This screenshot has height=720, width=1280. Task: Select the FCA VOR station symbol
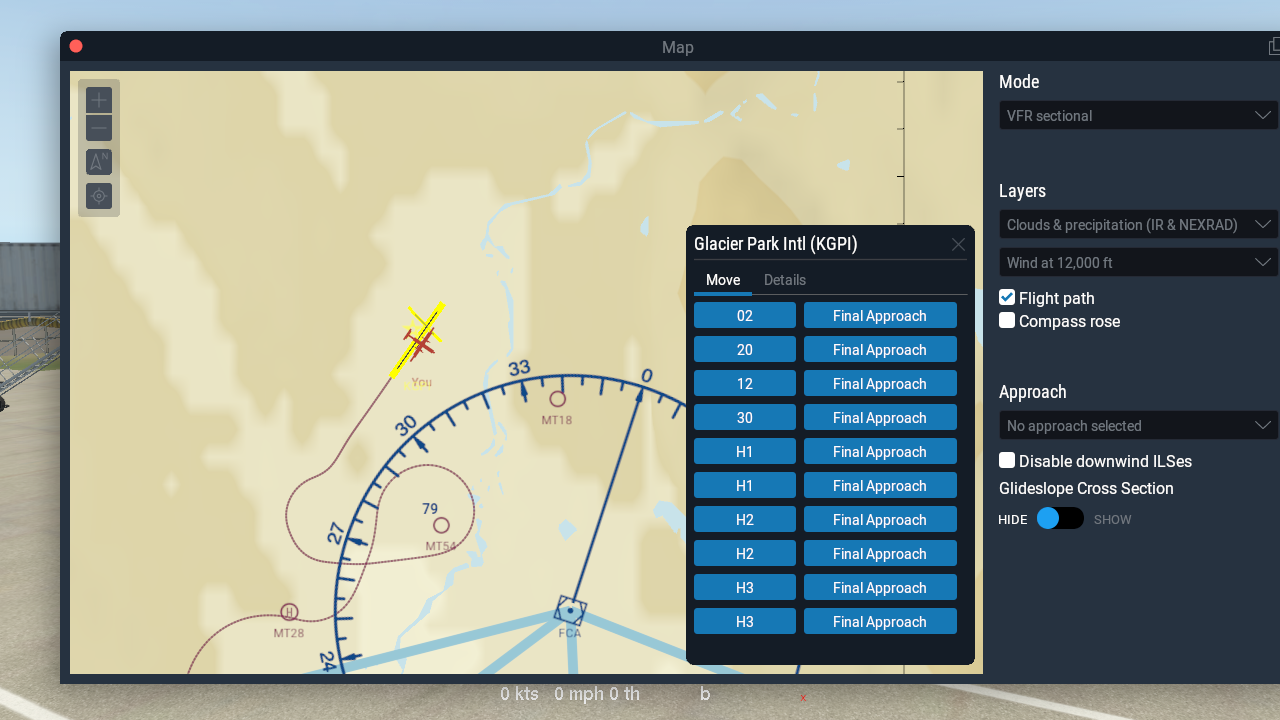tap(570, 610)
